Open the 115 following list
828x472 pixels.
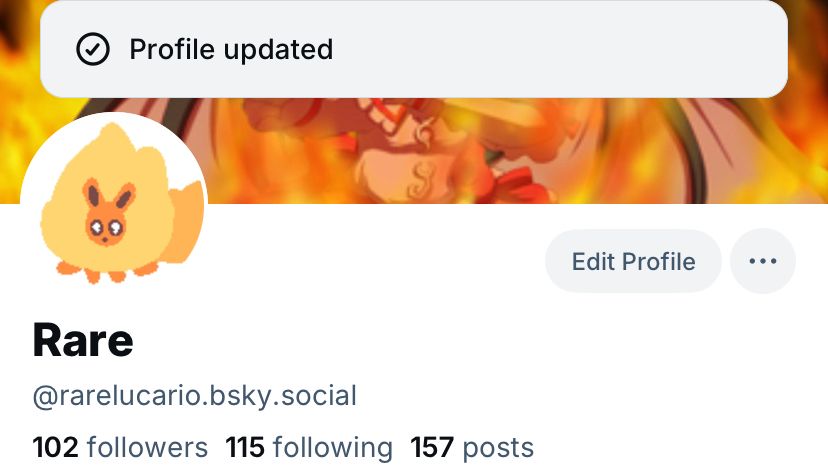pos(309,448)
